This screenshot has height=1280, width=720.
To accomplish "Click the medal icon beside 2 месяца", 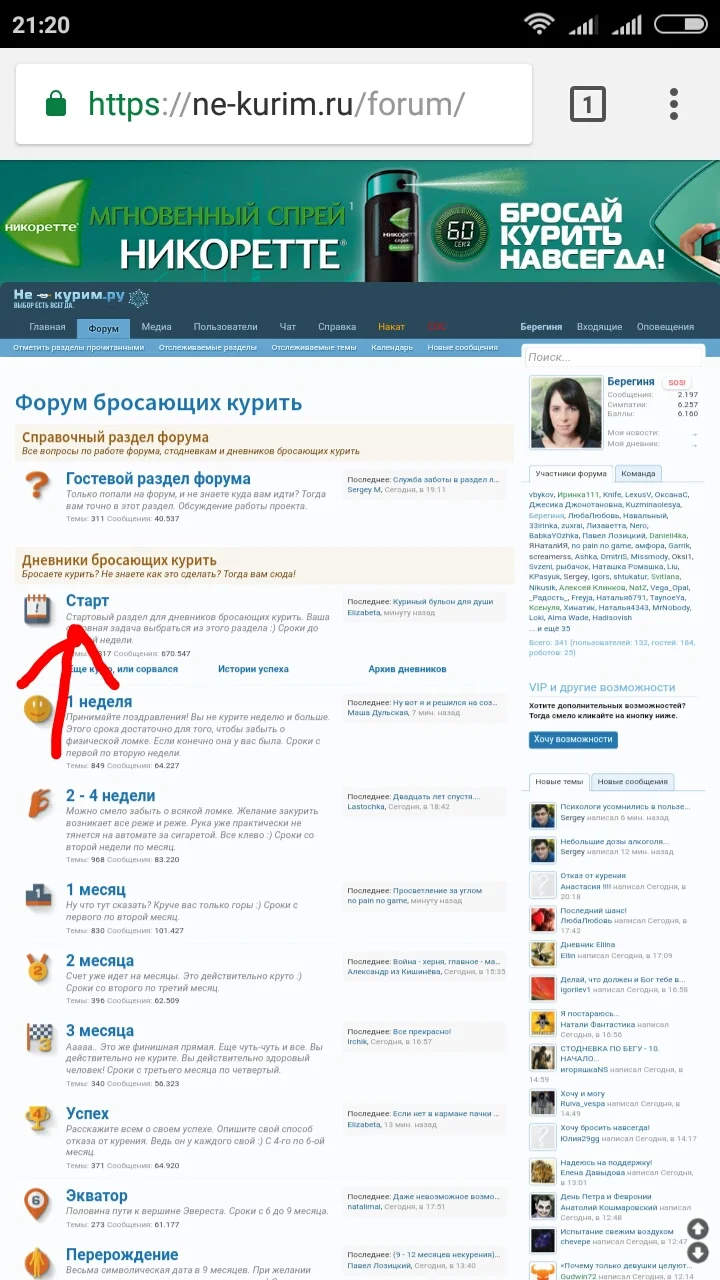I will tap(37, 967).
